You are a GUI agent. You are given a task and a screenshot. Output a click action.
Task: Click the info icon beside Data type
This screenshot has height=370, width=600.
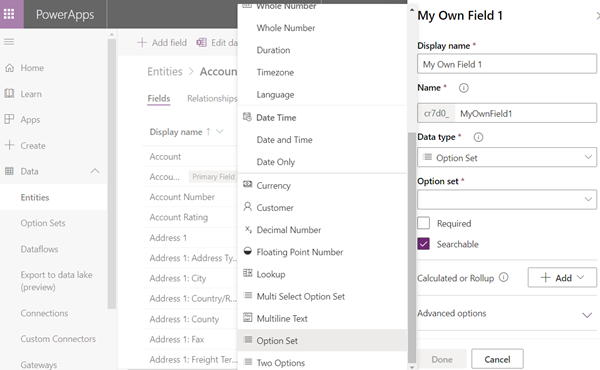tap(478, 137)
